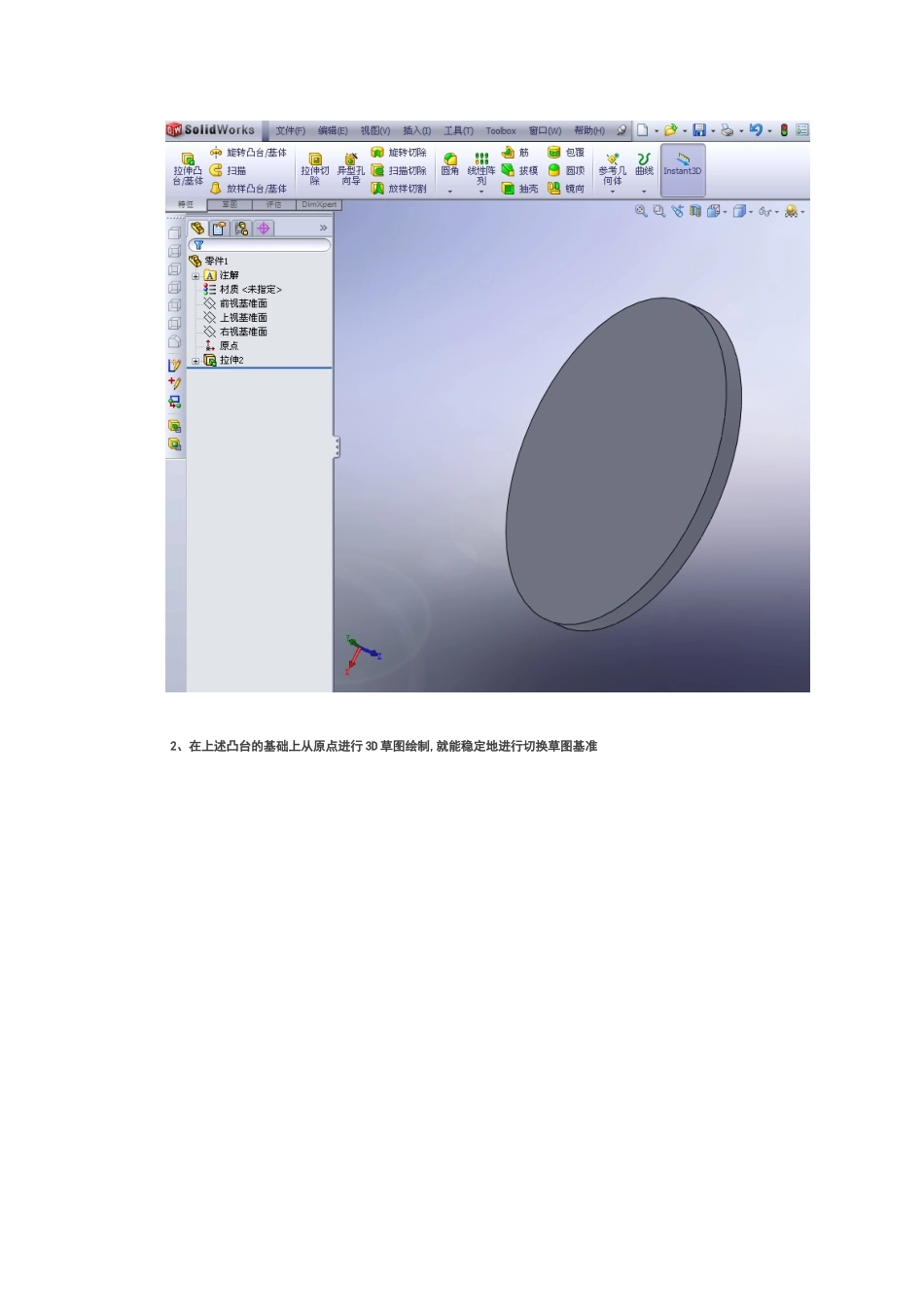This screenshot has height=1307, width=924.
Task: Open the 参考几何体 reference geometry tool
Action: pyautogui.click(x=612, y=168)
